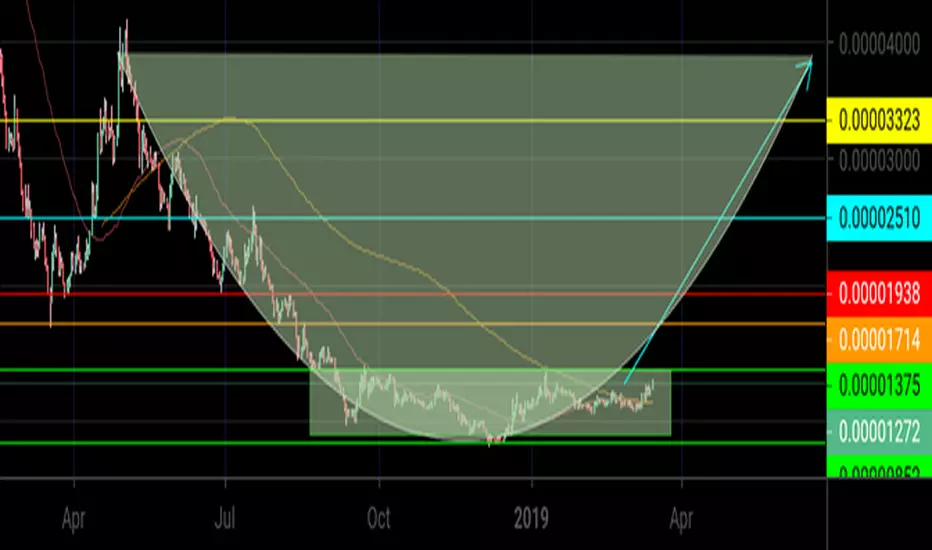Viewport: 932px width, 550px height.
Task: Click the Apr label after 2019
Action: (681, 519)
